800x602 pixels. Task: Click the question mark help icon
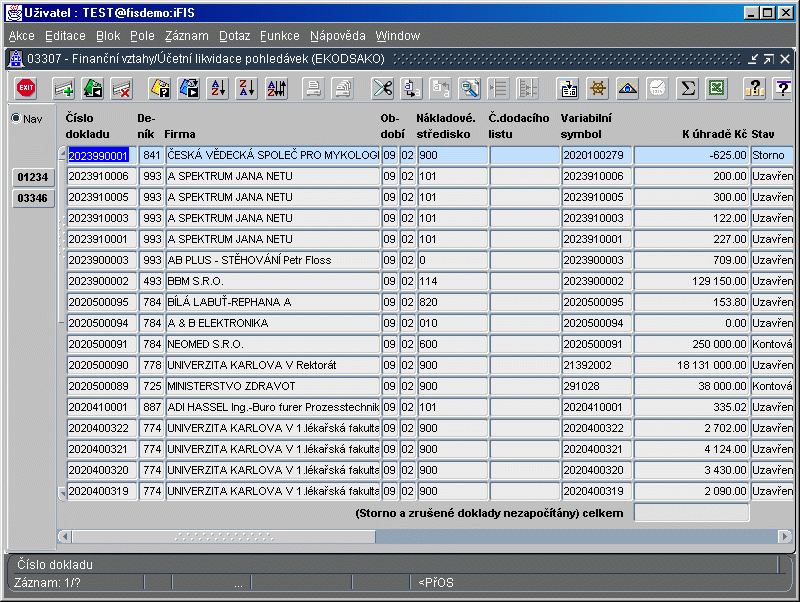point(755,89)
